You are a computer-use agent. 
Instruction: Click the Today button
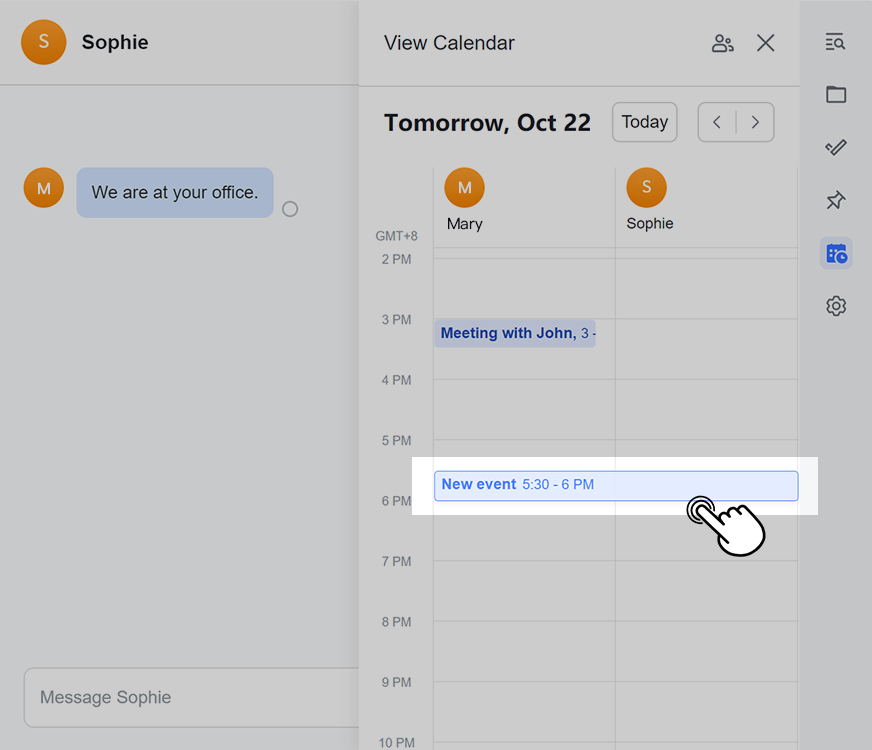pyautogui.click(x=644, y=122)
